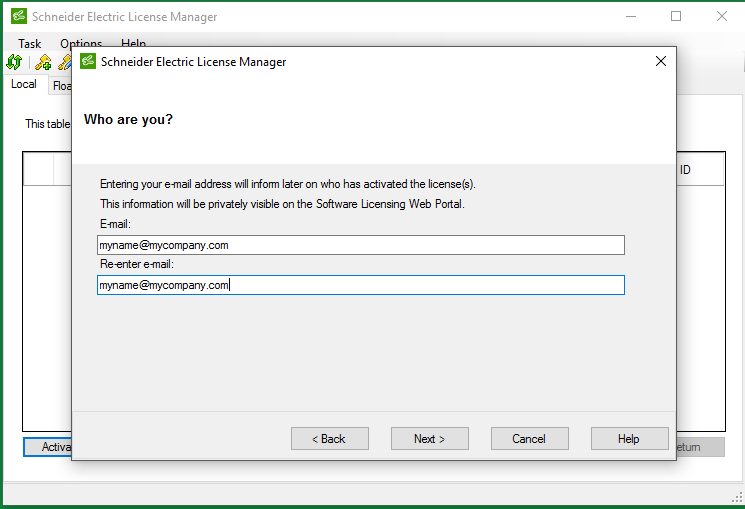Switch to the Local tab
This screenshot has height=509, width=745.
tap(24, 84)
